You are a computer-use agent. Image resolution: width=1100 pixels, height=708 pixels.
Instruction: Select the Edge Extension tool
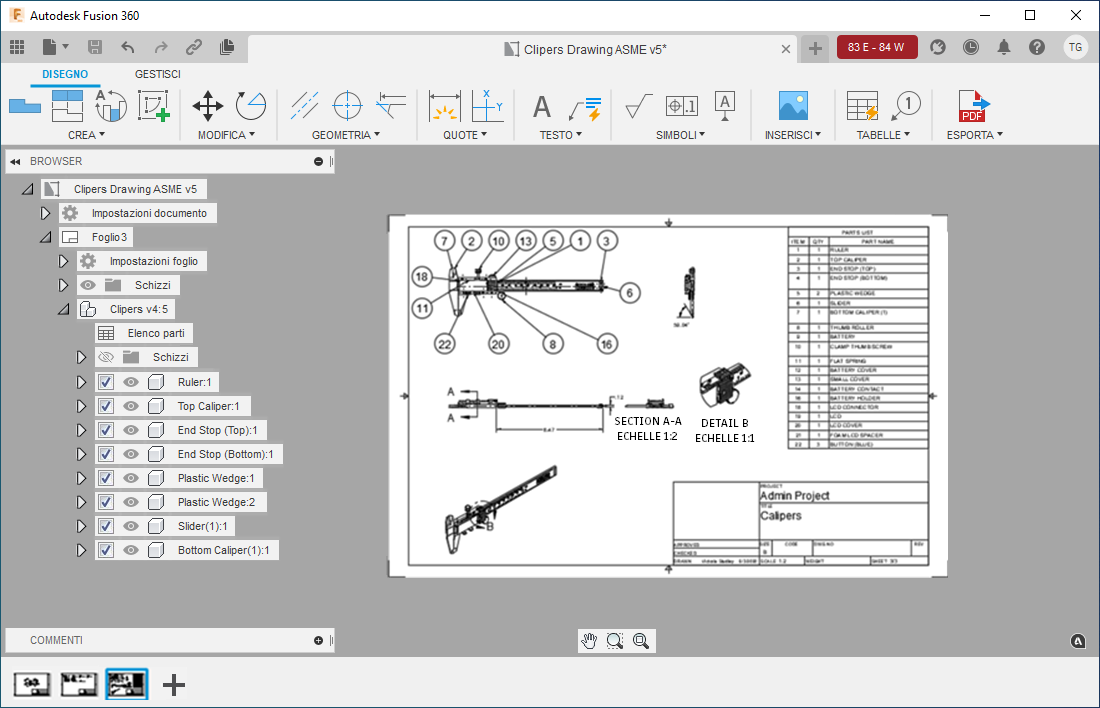tap(391, 106)
